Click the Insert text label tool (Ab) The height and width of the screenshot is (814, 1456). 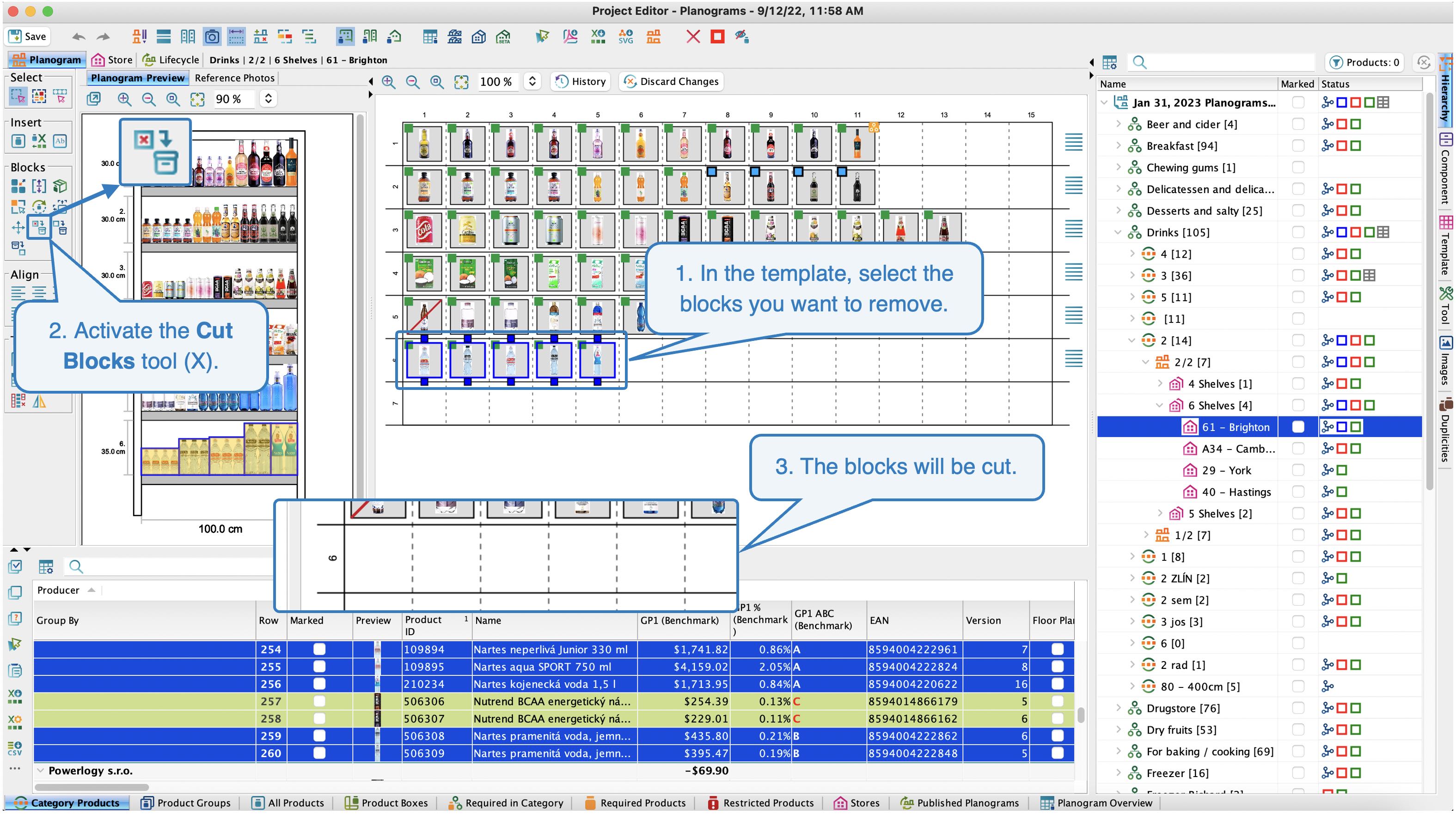point(60,140)
